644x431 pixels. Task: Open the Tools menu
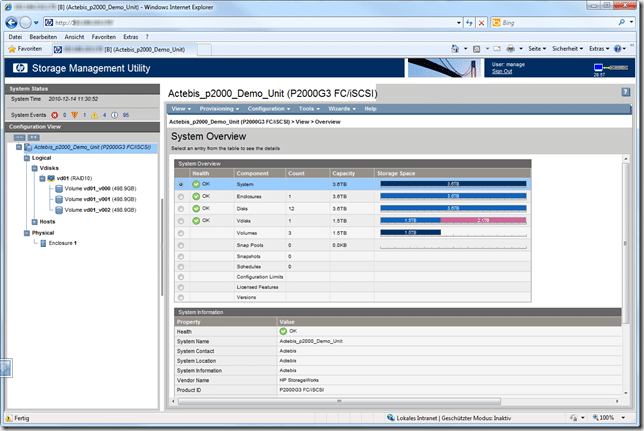[309, 109]
